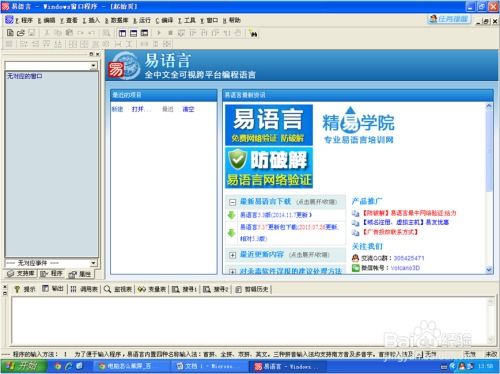Click the Run (play arrow) toolbar icon
This screenshot has height=374, width=500.
159,33
